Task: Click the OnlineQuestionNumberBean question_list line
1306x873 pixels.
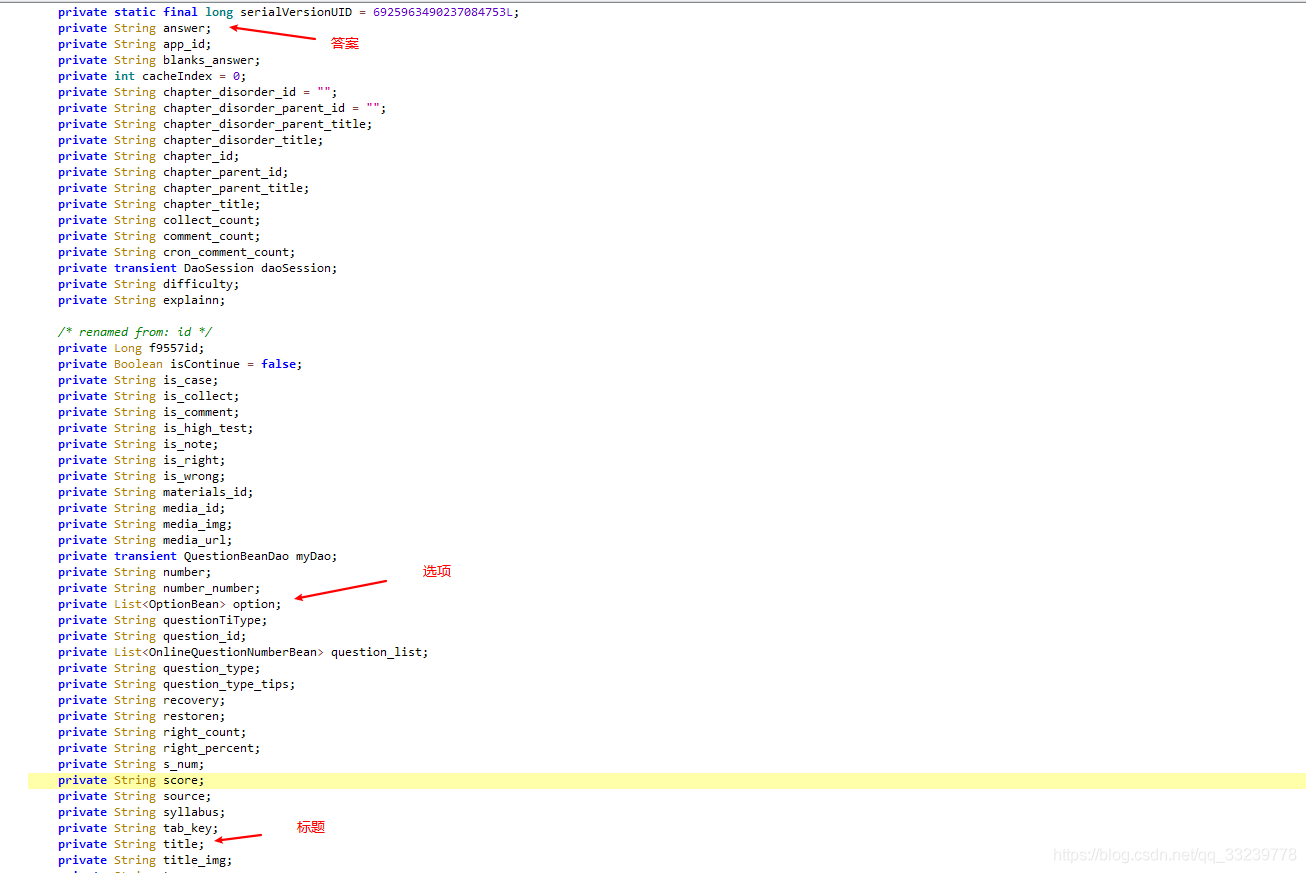Action: point(243,652)
